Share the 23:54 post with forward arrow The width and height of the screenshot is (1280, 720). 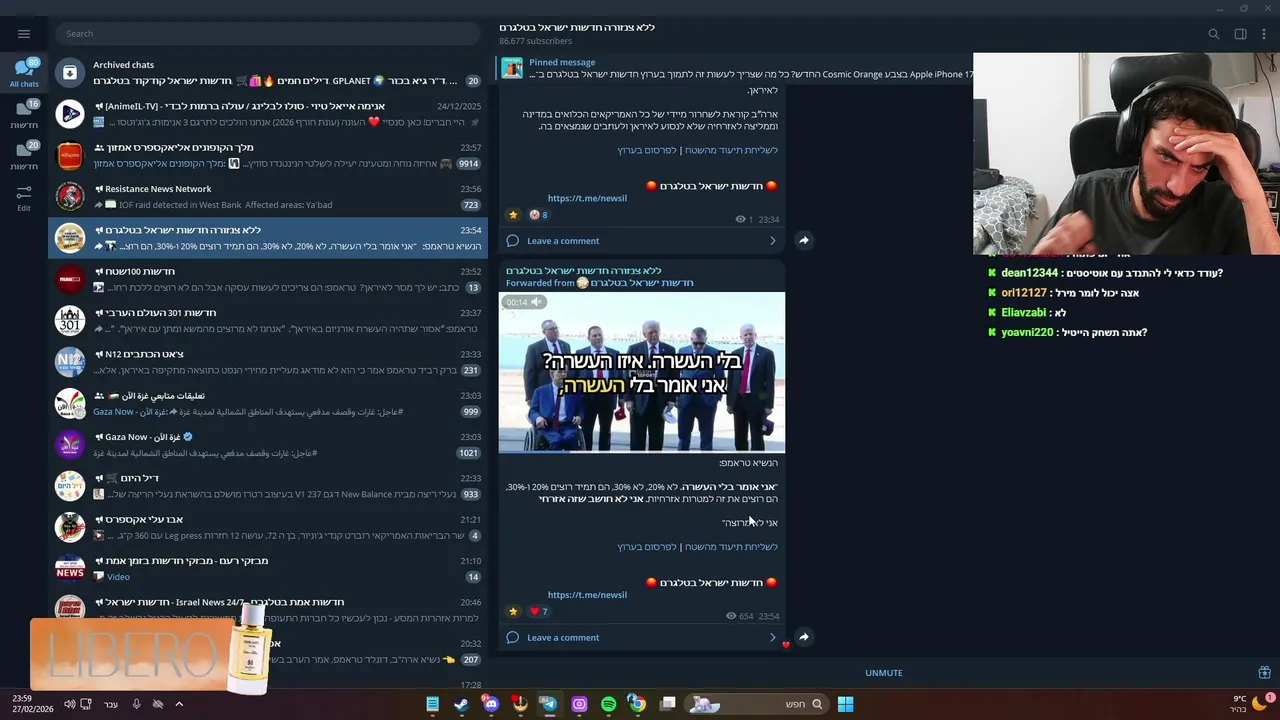[804, 637]
